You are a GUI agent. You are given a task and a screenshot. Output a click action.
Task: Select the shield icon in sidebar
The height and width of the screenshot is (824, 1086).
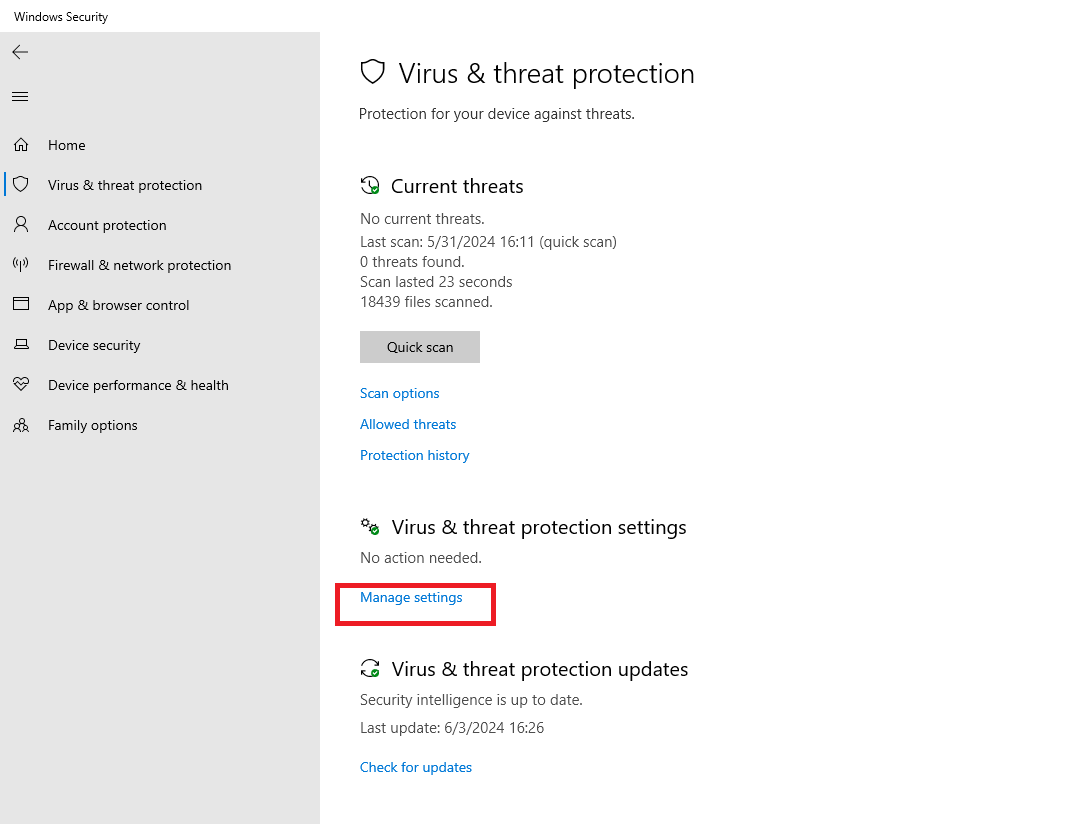coord(21,184)
